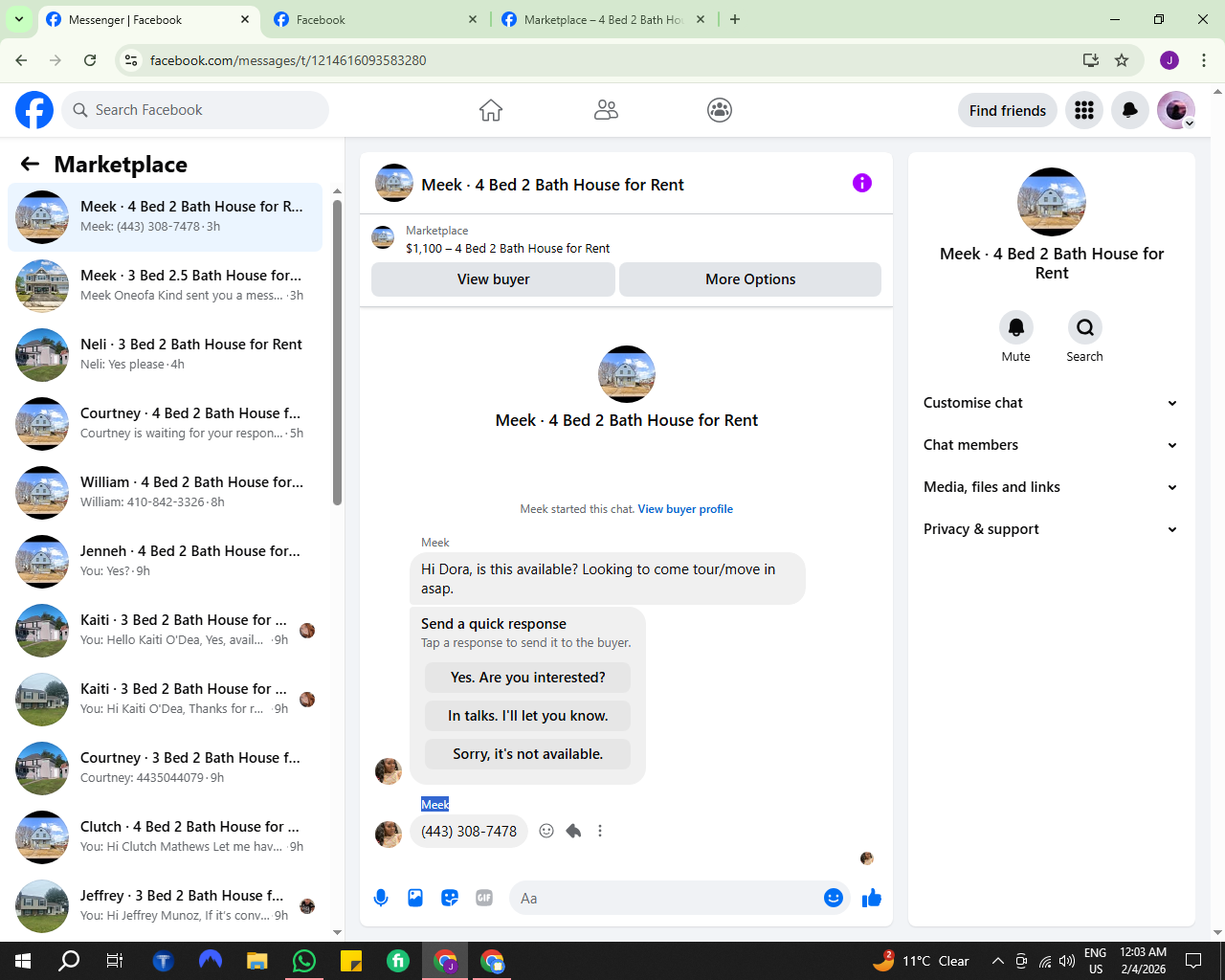Click the conversation list scrollbar
This screenshot has height=980, width=1225.
click(x=337, y=352)
